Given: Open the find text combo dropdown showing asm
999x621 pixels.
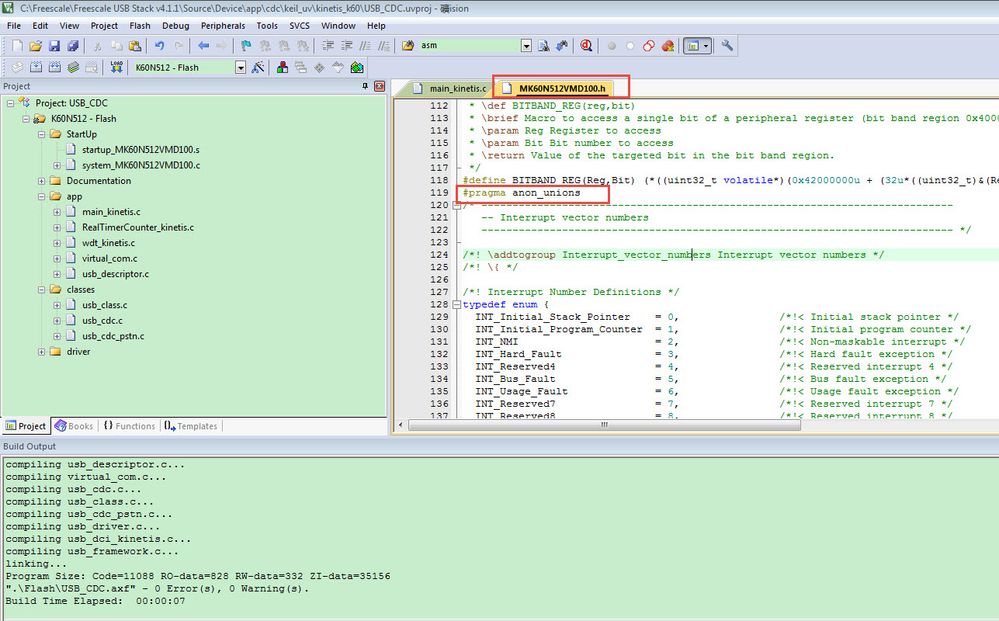Looking at the screenshot, I should click(x=526, y=46).
